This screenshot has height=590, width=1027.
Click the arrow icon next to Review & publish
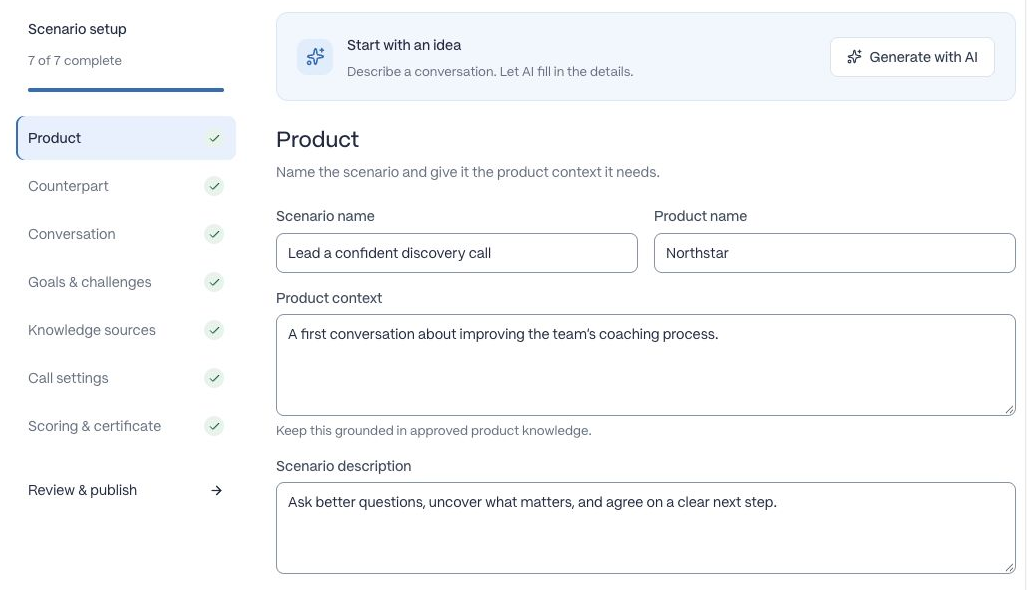(x=216, y=490)
